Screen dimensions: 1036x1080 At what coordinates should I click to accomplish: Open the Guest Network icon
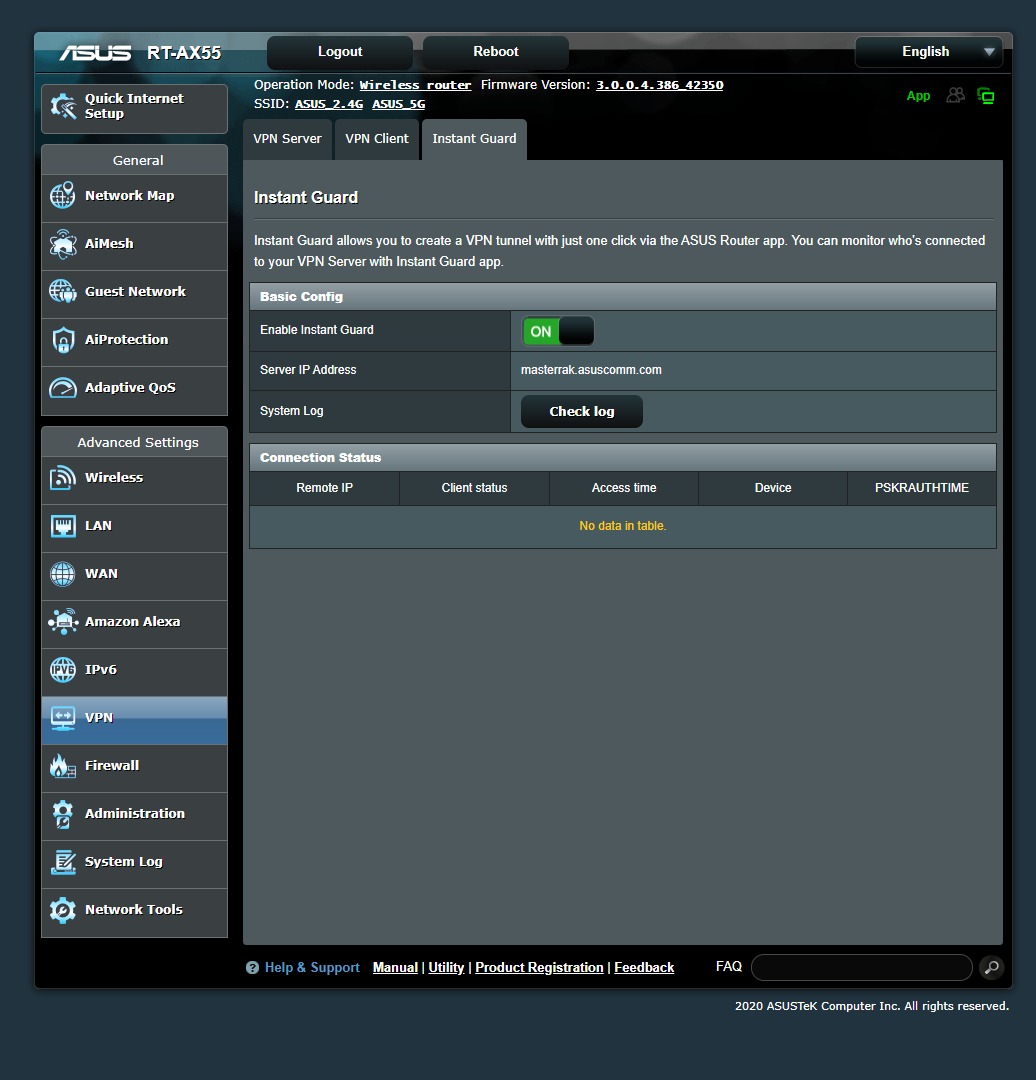click(63, 291)
